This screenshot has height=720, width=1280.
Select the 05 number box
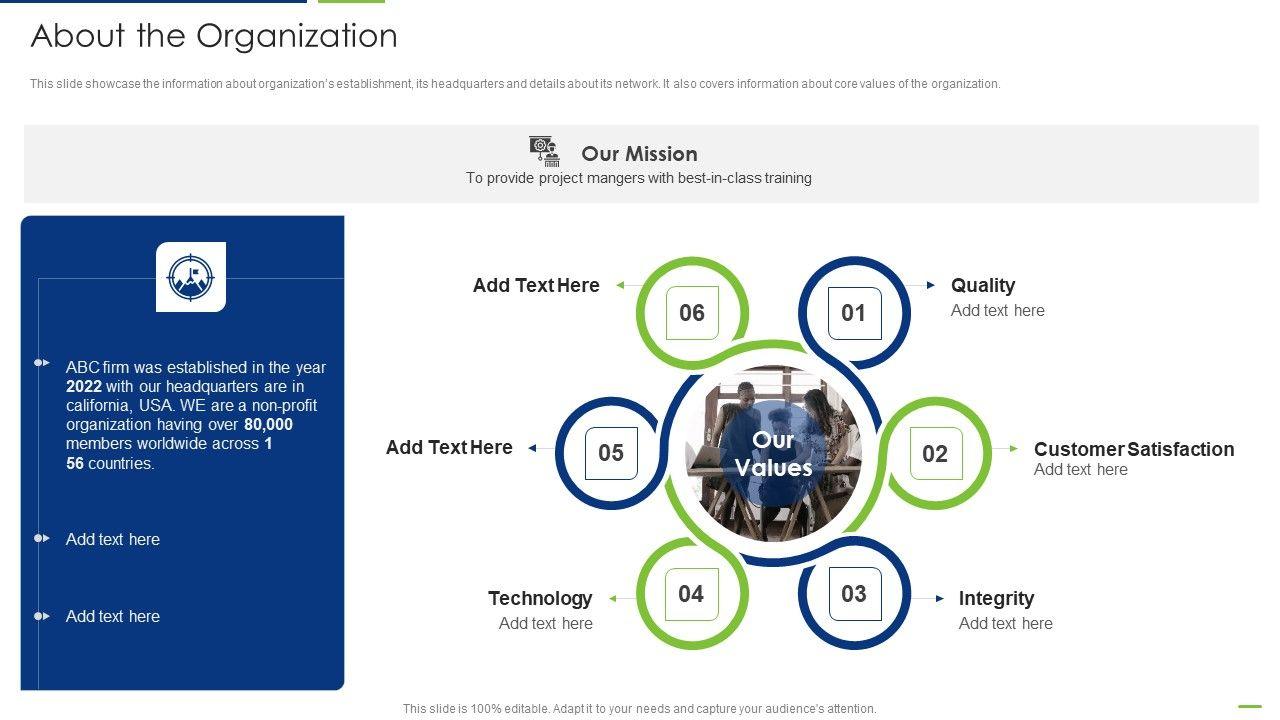pyautogui.click(x=611, y=453)
